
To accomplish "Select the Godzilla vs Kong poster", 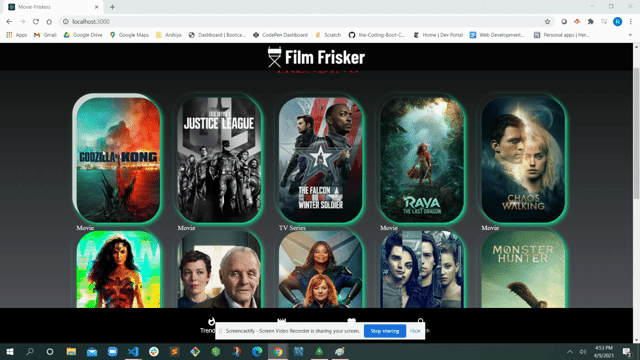I will pyautogui.click(x=118, y=160).
